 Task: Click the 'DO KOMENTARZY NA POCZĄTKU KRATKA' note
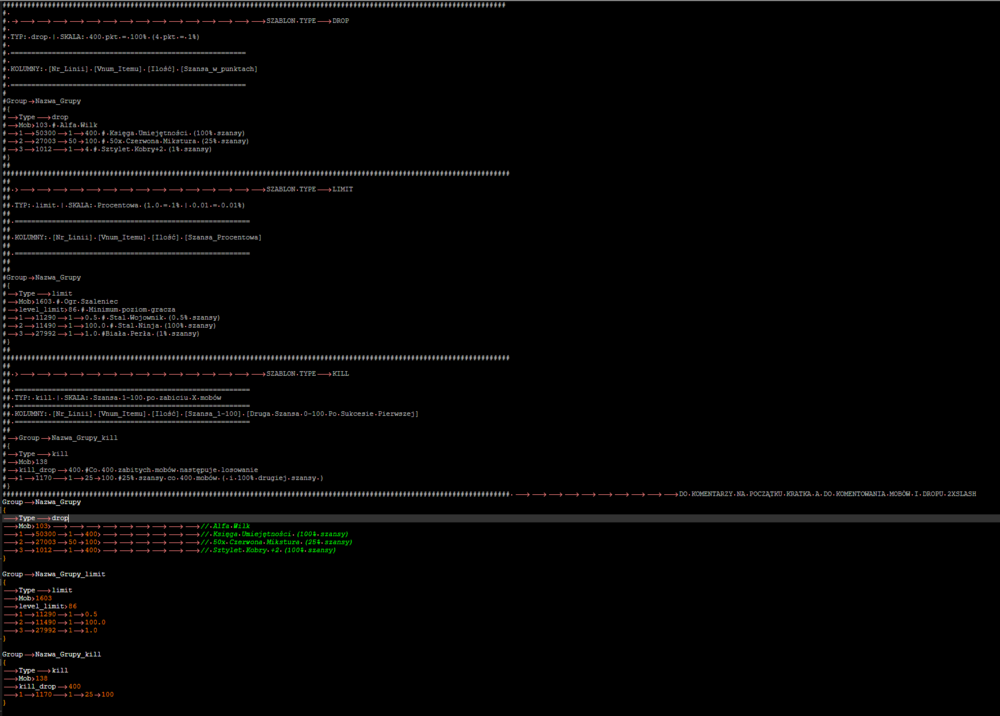754,494
